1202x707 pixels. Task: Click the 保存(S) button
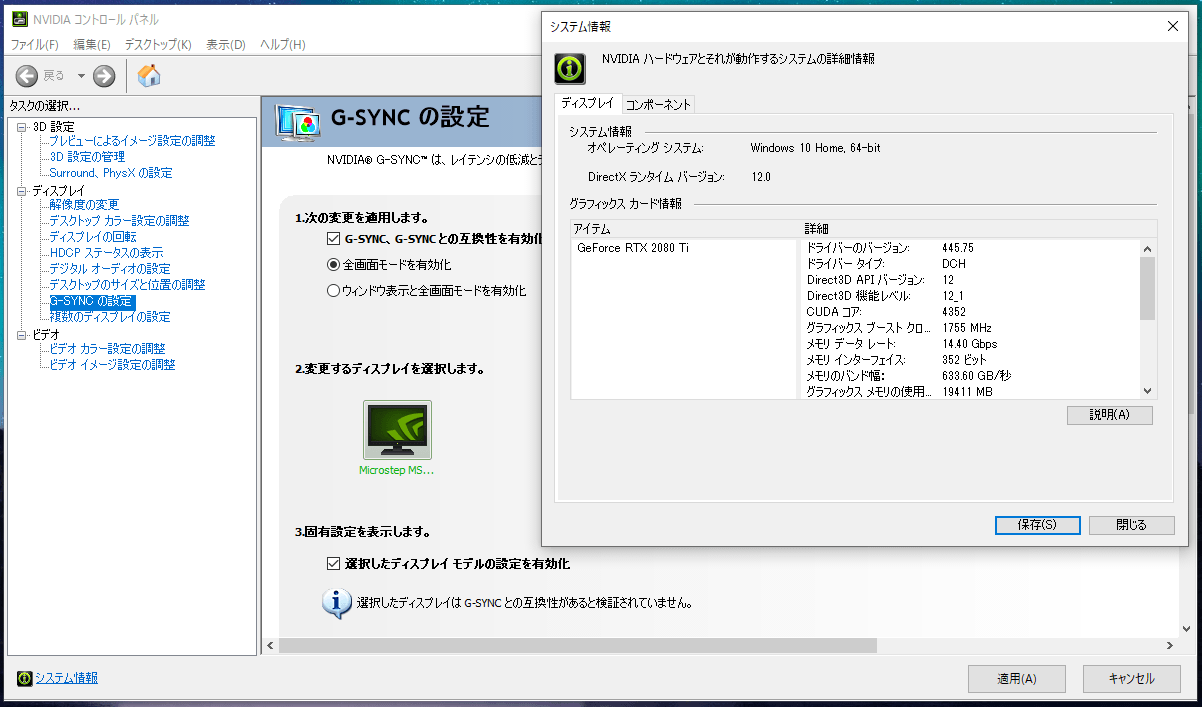[1038, 525]
